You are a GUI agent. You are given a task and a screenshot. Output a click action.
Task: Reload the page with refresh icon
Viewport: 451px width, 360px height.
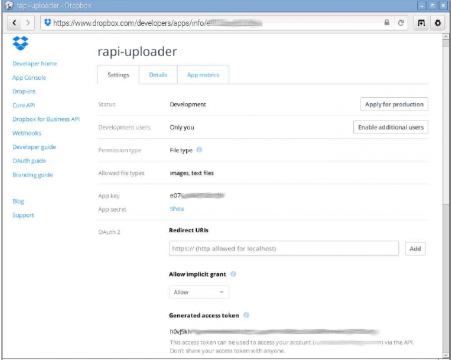pyautogui.click(x=401, y=23)
